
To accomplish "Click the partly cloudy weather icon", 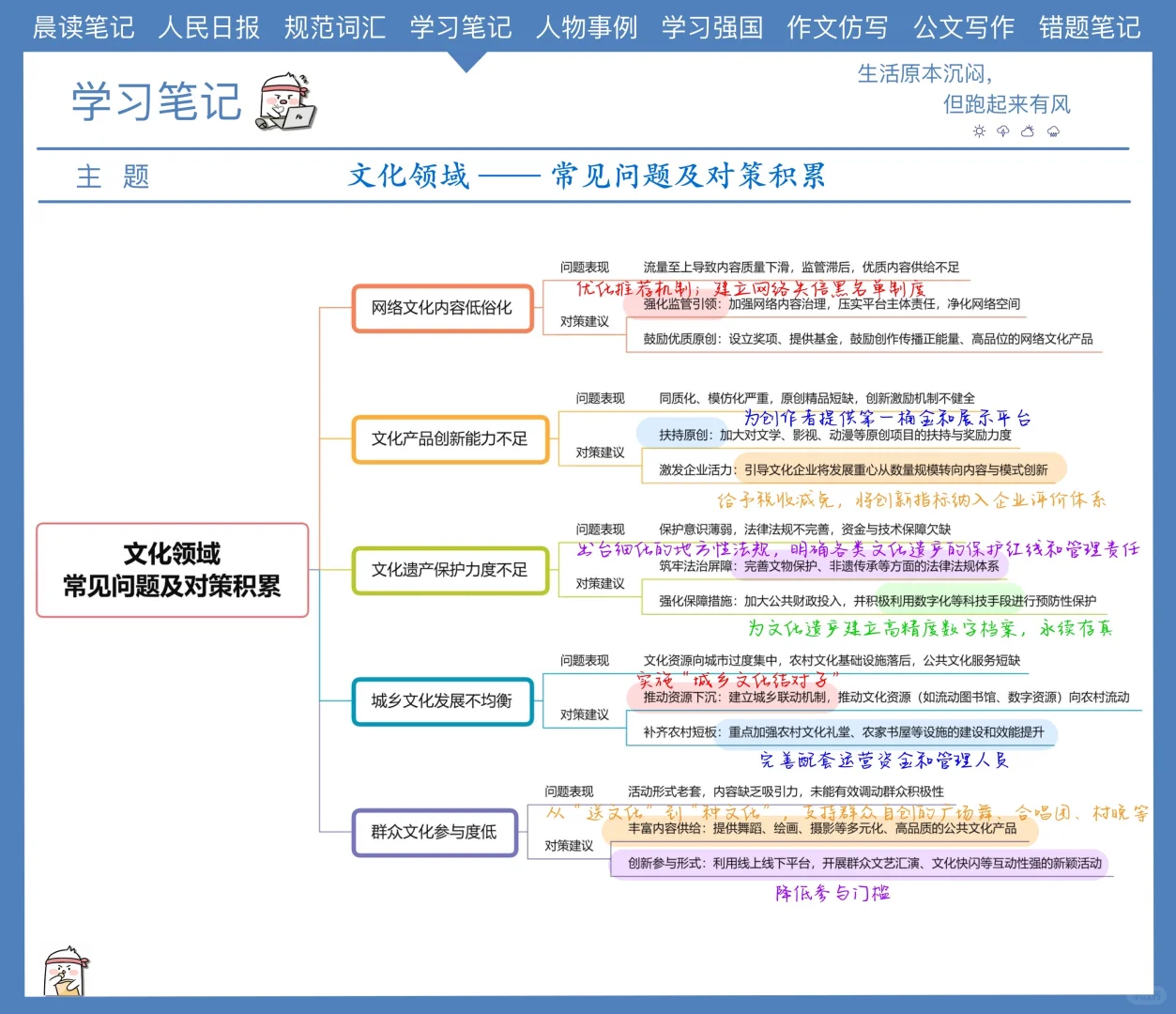I will pos(1027,131).
